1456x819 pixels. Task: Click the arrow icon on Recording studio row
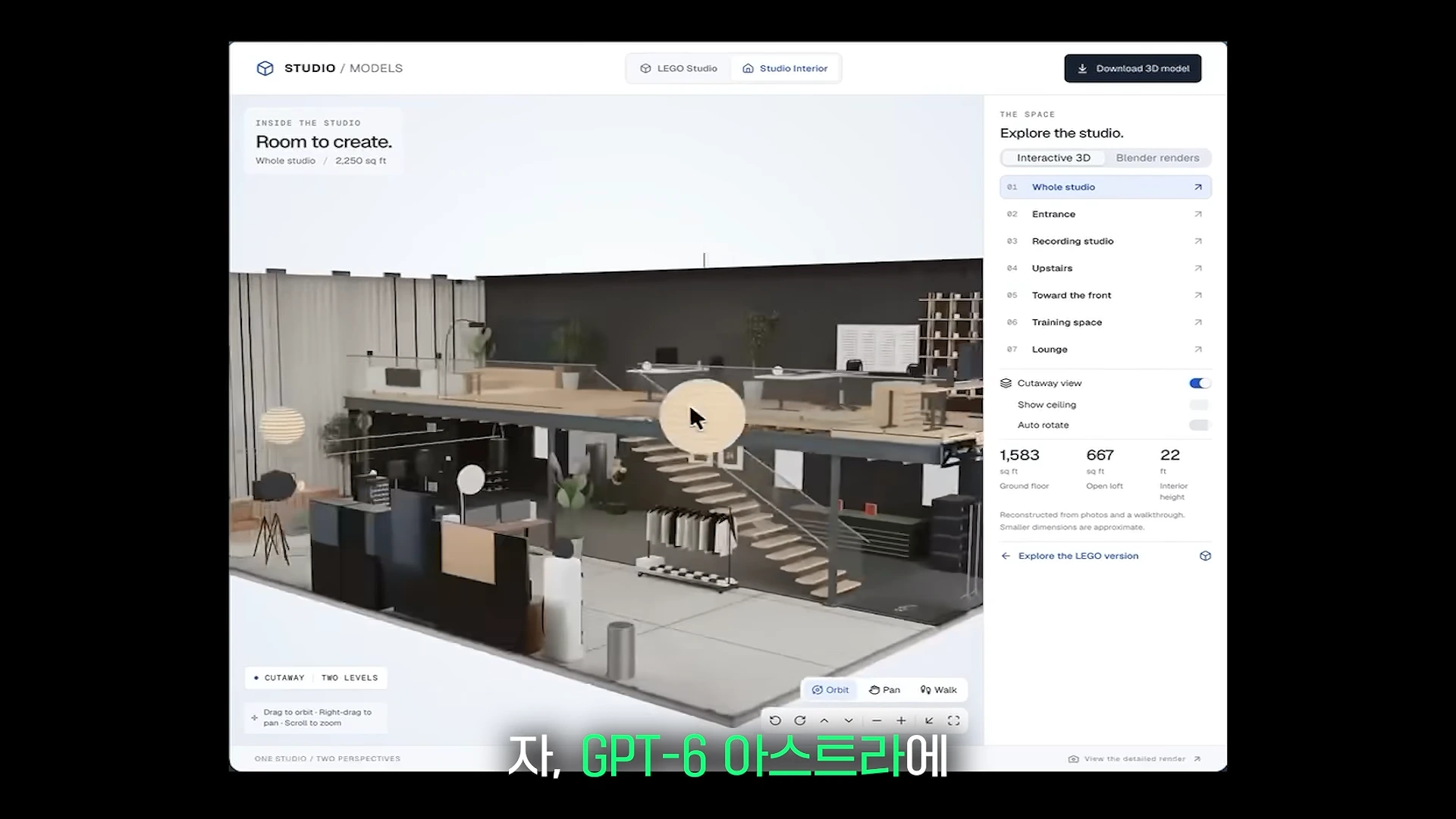pyautogui.click(x=1198, y=241)
